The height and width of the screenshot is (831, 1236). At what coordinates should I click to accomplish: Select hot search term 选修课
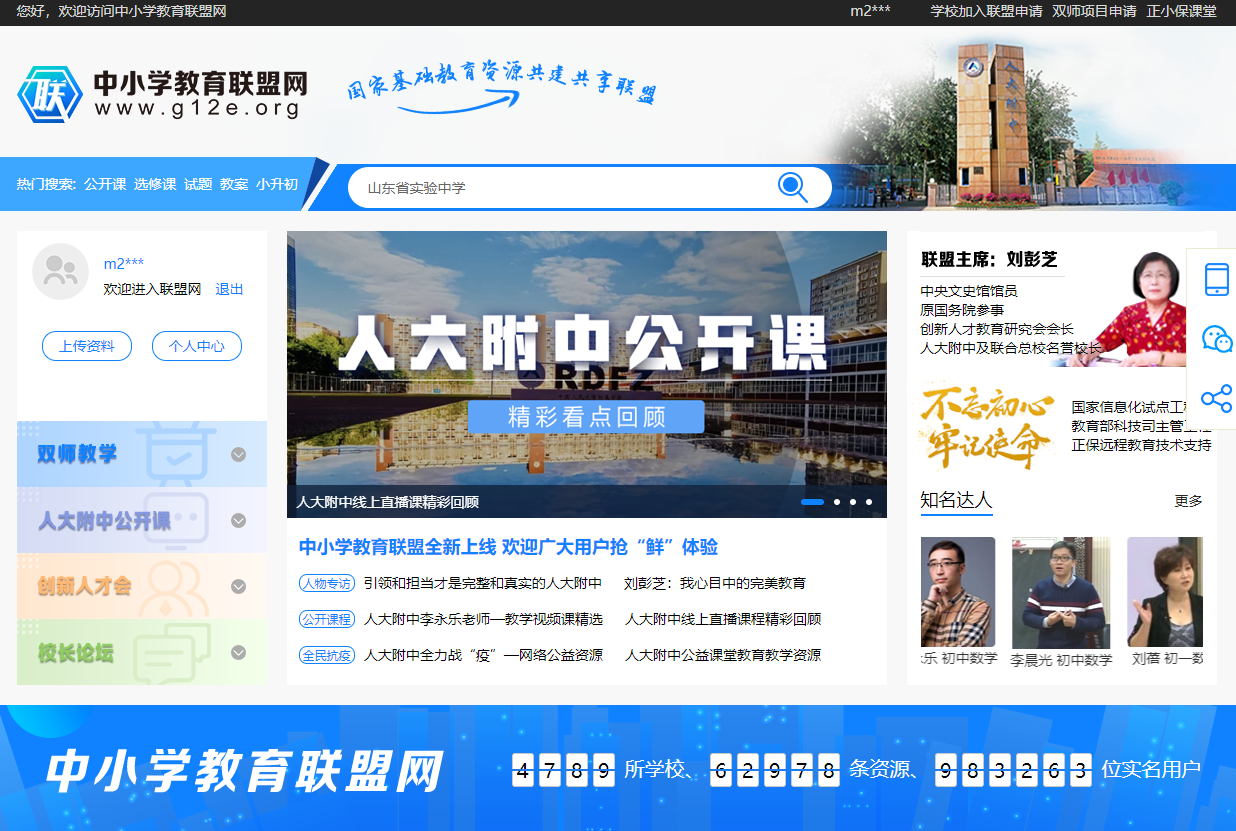[x=155, y=184]
